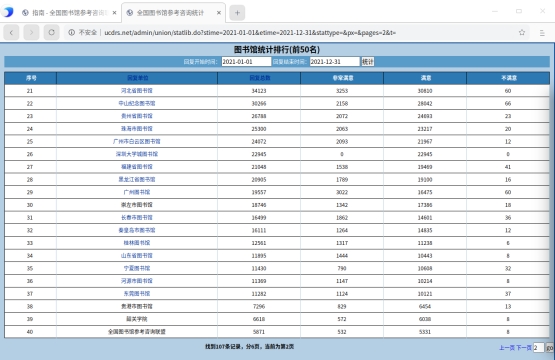Click the address bar URL
The width and height of the screenshot is (555, 360).
tap(250, 33)
